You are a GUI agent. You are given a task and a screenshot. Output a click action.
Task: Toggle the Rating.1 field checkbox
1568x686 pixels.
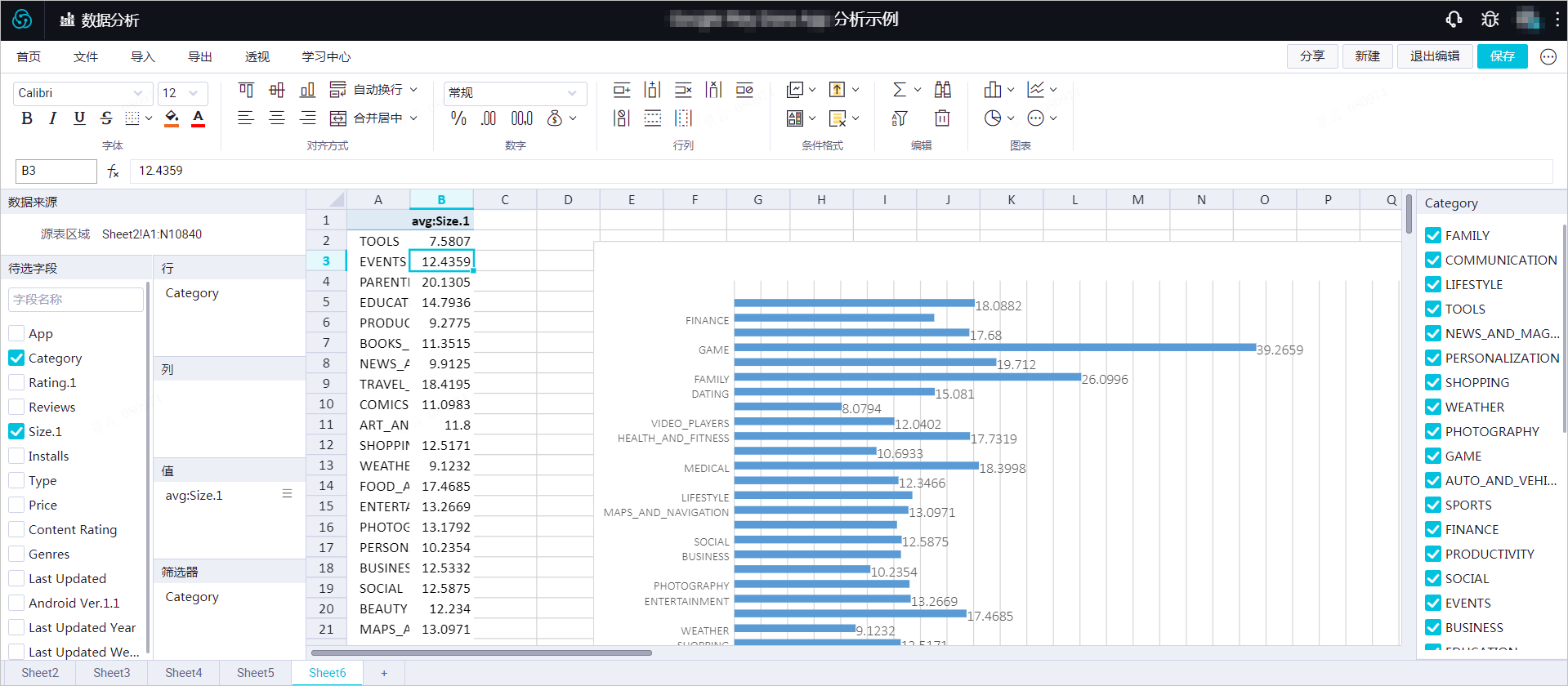[16, 382]
